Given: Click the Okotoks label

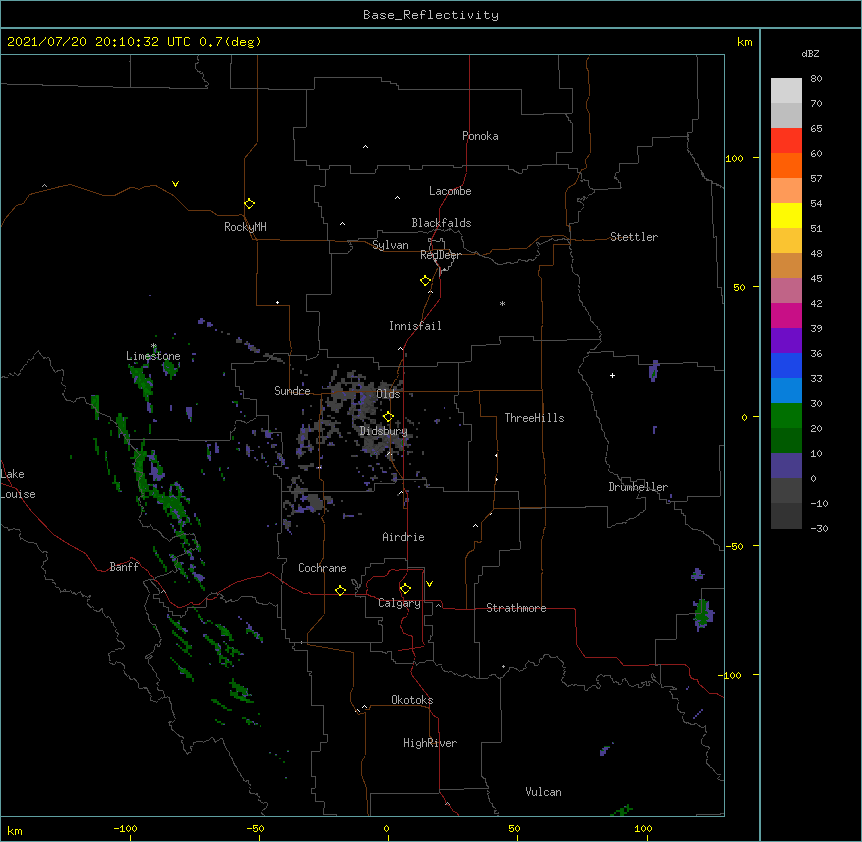Looking at the screenshot, I should point(412,700).
